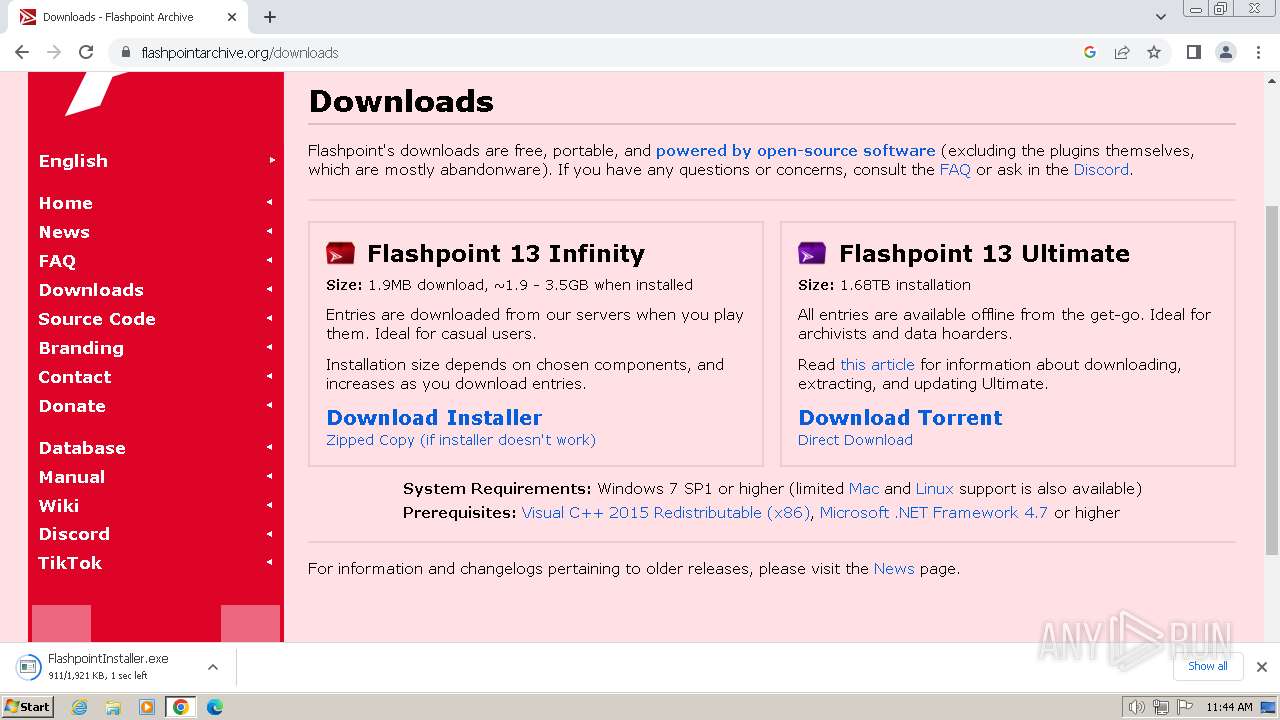Screen dimensions: 1280x720
Task: Follow the powered by open-source software link
Action: click(x=795, y=151)
